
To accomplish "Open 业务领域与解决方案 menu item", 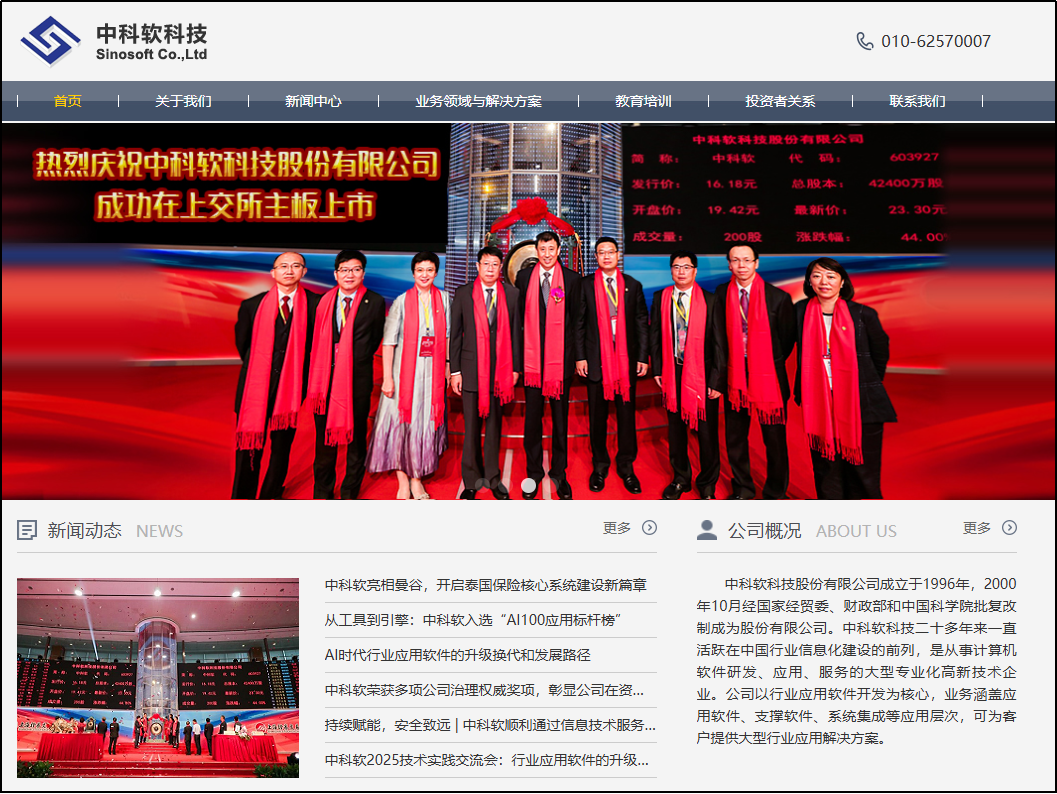I will tap(479, 101).
